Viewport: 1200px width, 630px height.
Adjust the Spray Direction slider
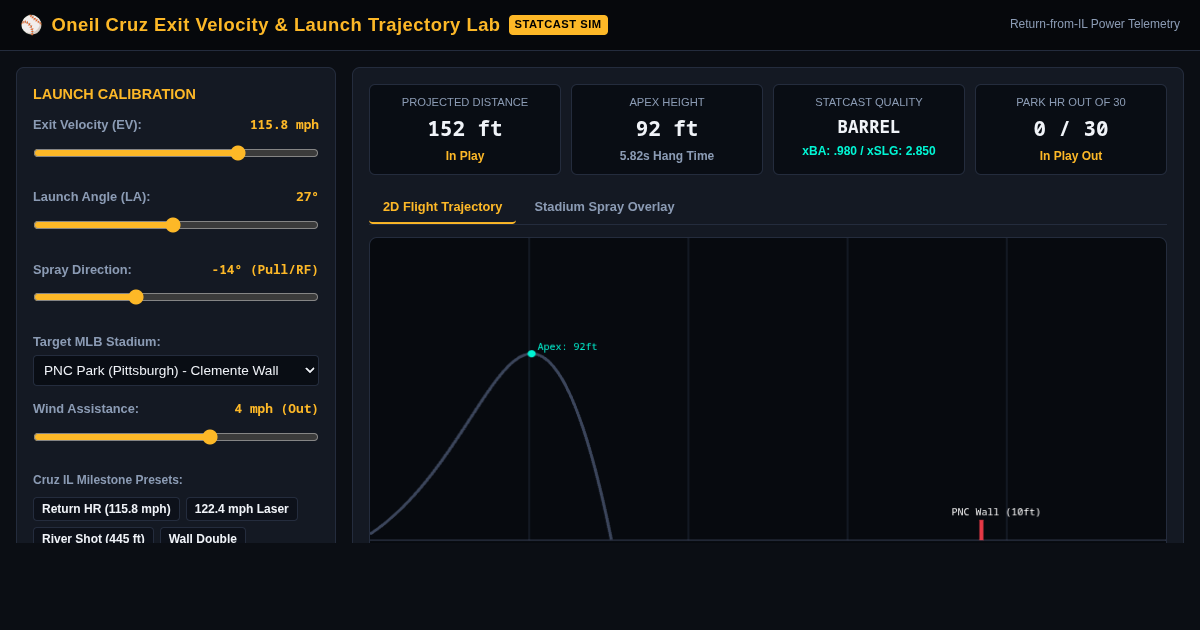(176, 297)
